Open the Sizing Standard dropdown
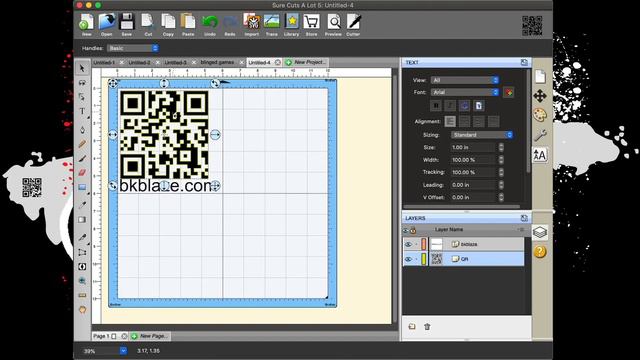This screenshot has width=640, height=360. (482, 135)
